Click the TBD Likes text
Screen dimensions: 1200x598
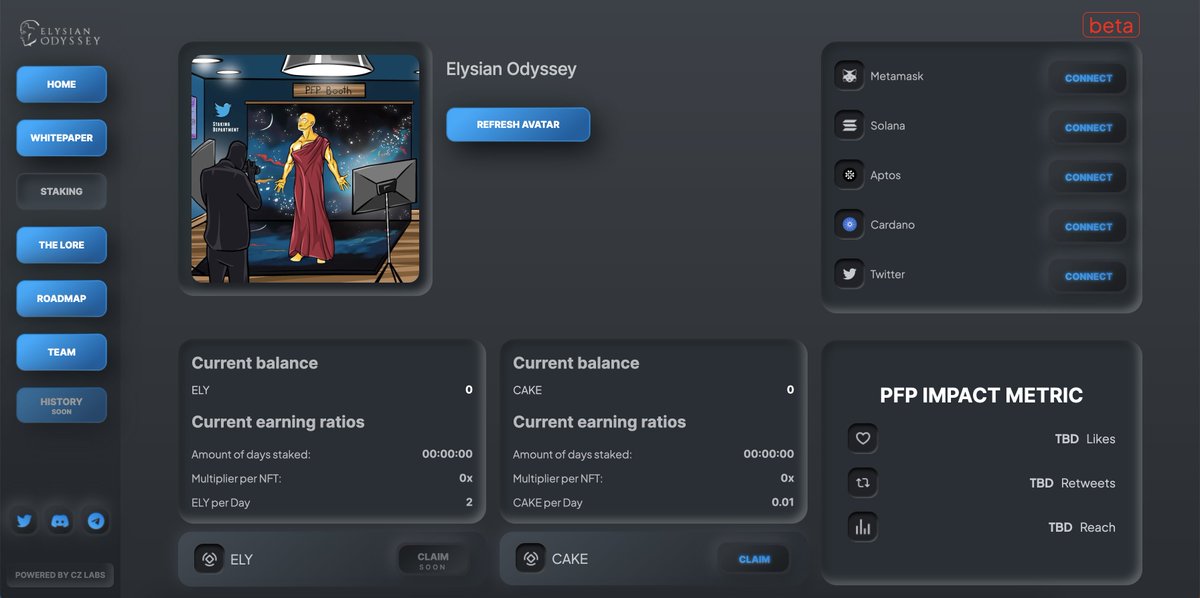[x=1085, y=439]
